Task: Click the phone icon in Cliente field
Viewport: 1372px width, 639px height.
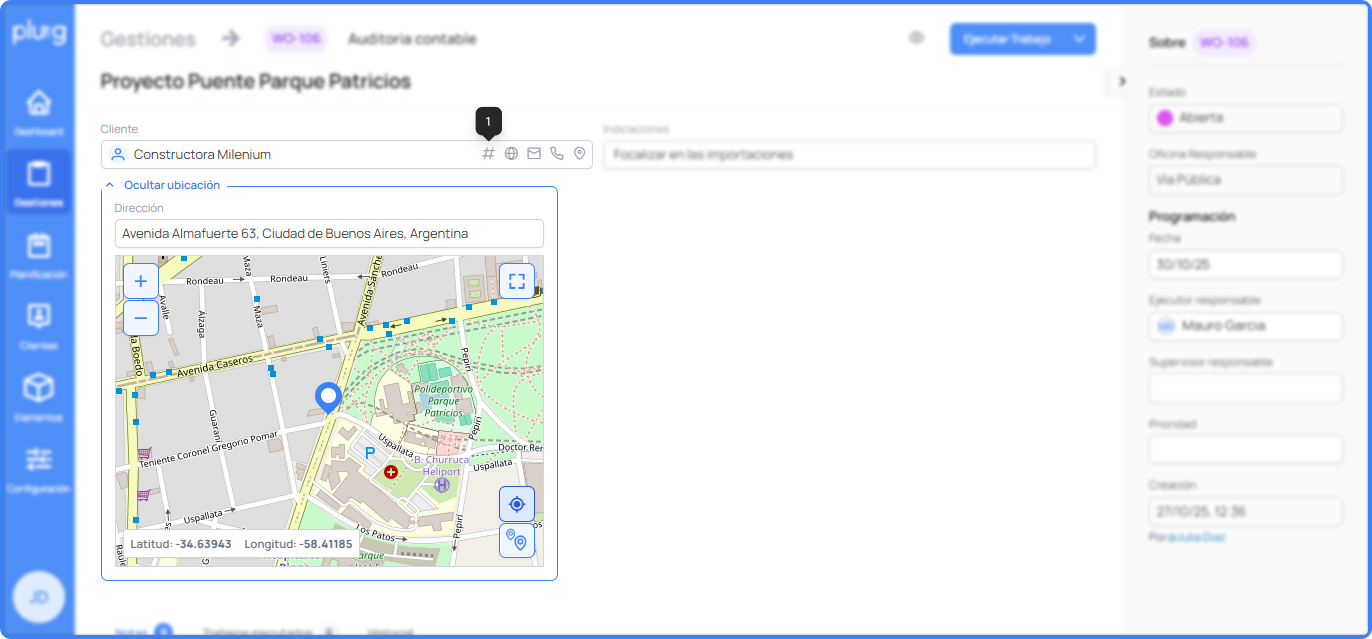Action: click(557, 154)
